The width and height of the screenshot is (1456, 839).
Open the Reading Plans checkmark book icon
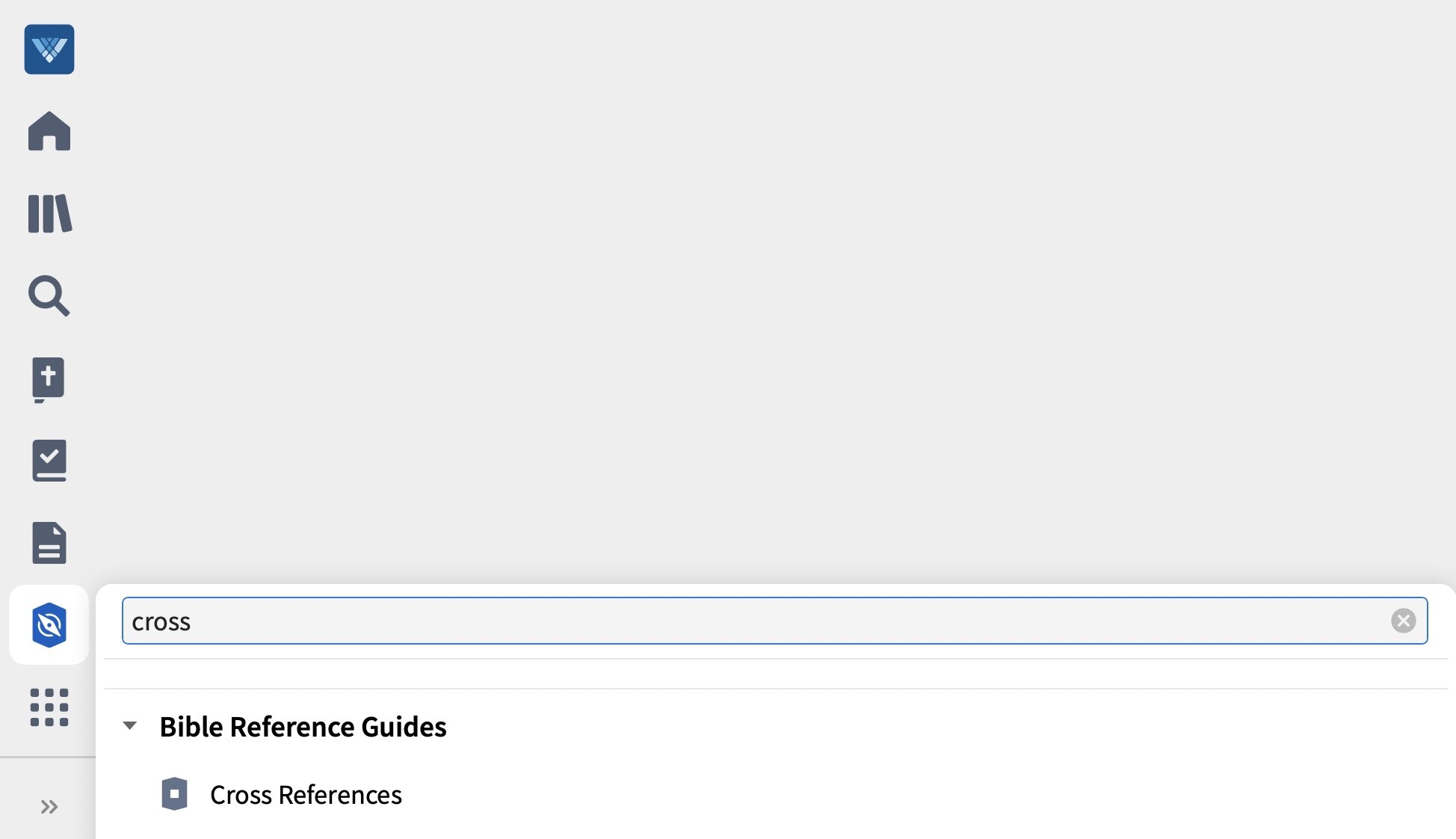(x=49, y=460)
